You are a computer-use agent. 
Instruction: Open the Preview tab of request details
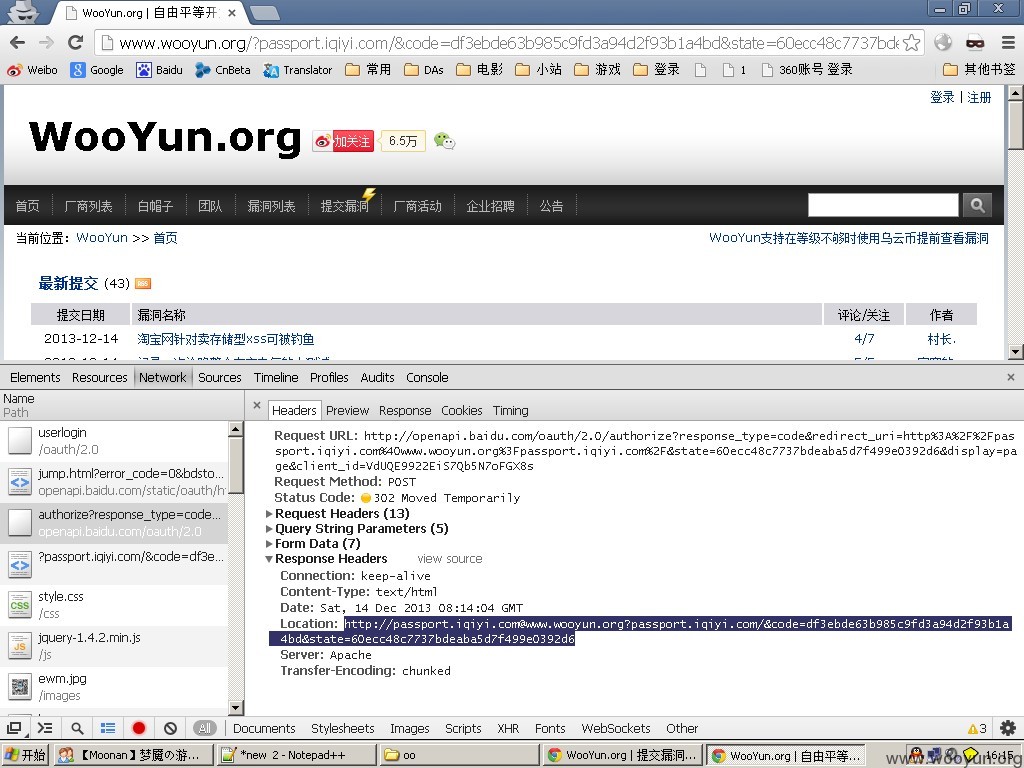pos(347,411)
